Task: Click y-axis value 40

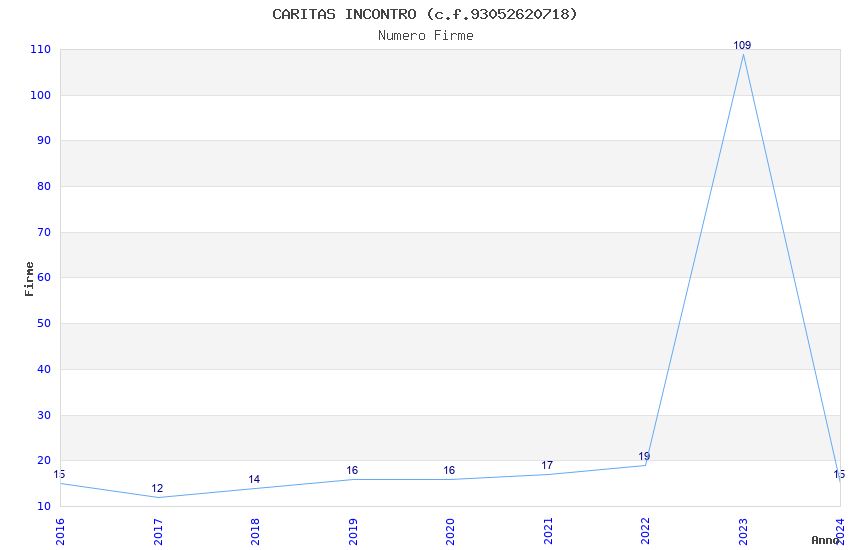Action: point(43,370)
